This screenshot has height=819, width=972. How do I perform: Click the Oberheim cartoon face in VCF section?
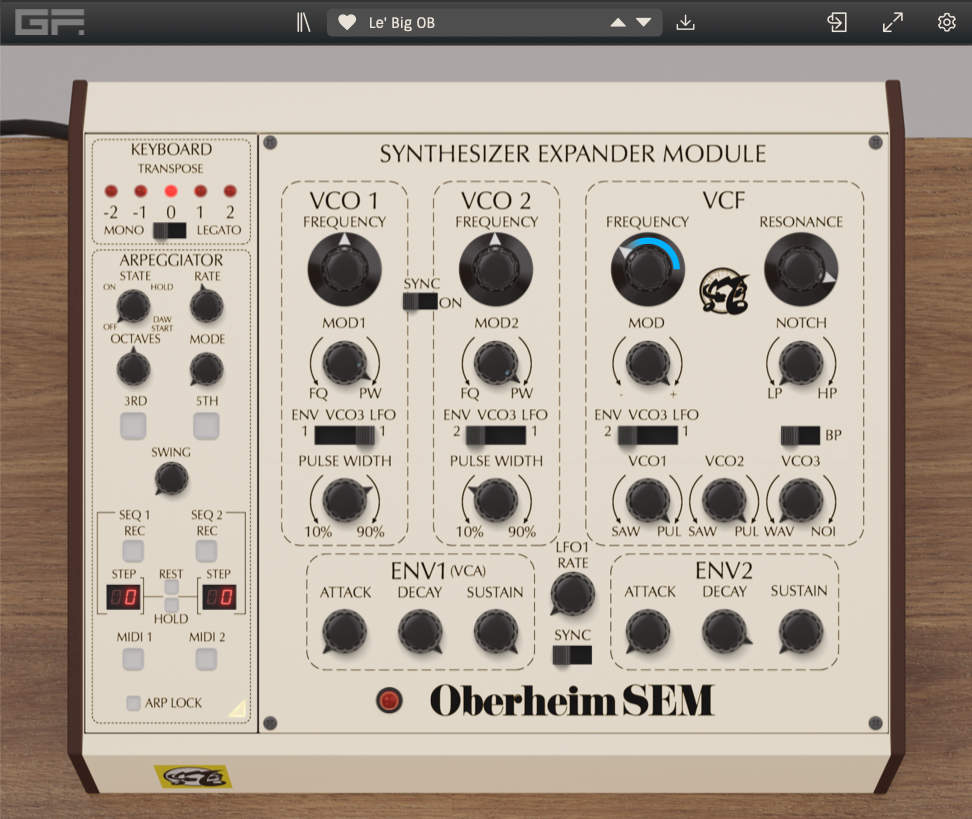click(725, 289)
